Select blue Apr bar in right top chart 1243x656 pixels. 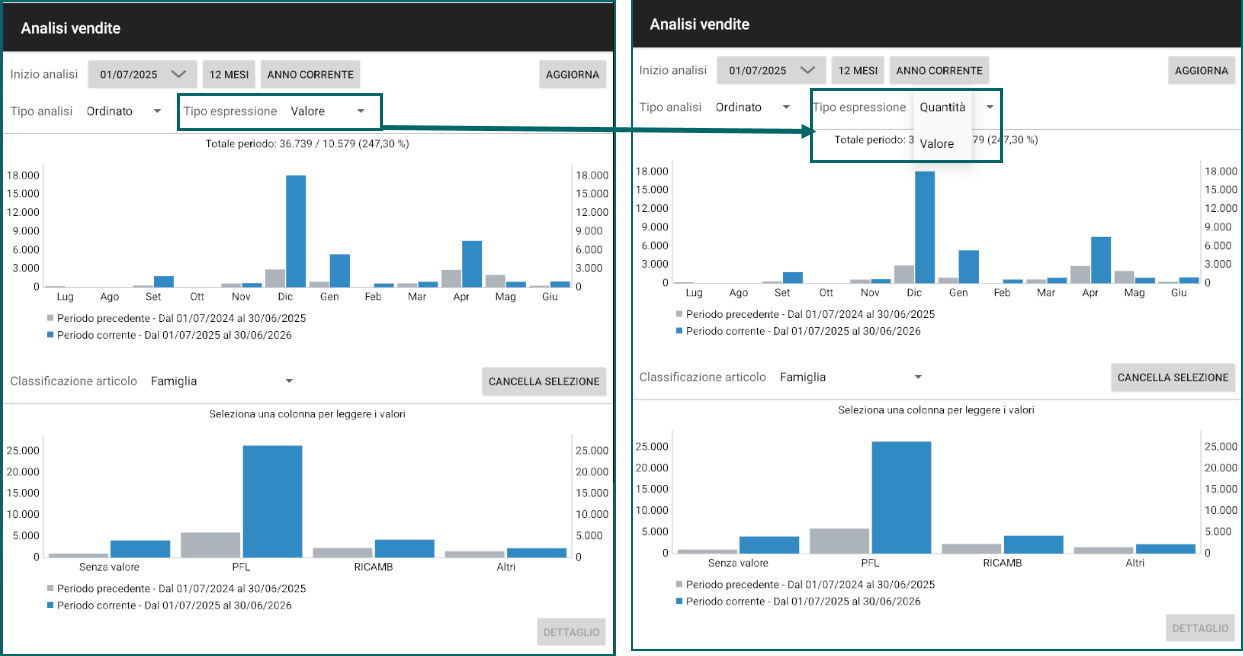click(1101, 259)
